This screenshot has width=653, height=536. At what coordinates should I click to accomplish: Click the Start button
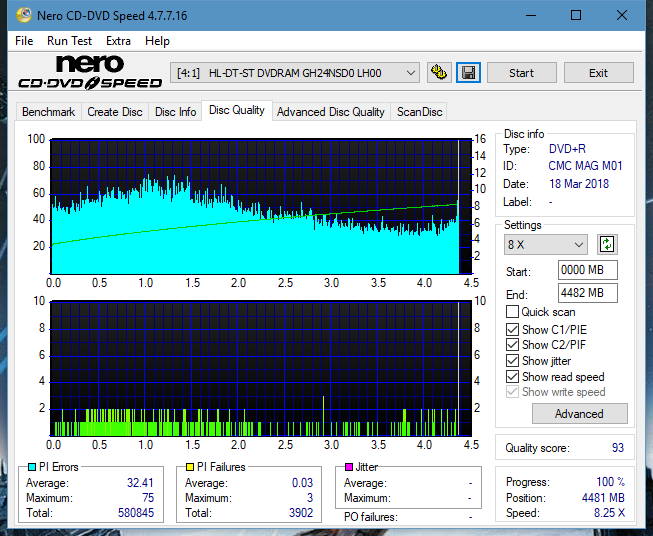coord(521,73)
